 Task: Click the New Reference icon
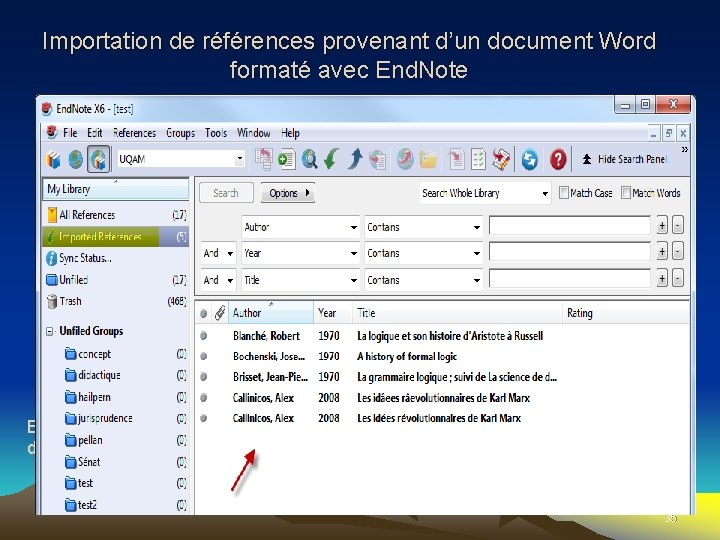point(287,159)
